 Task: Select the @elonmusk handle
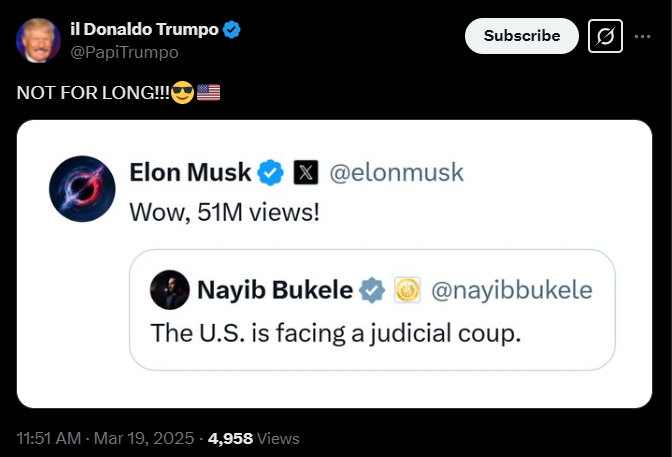tap(396, 172)
